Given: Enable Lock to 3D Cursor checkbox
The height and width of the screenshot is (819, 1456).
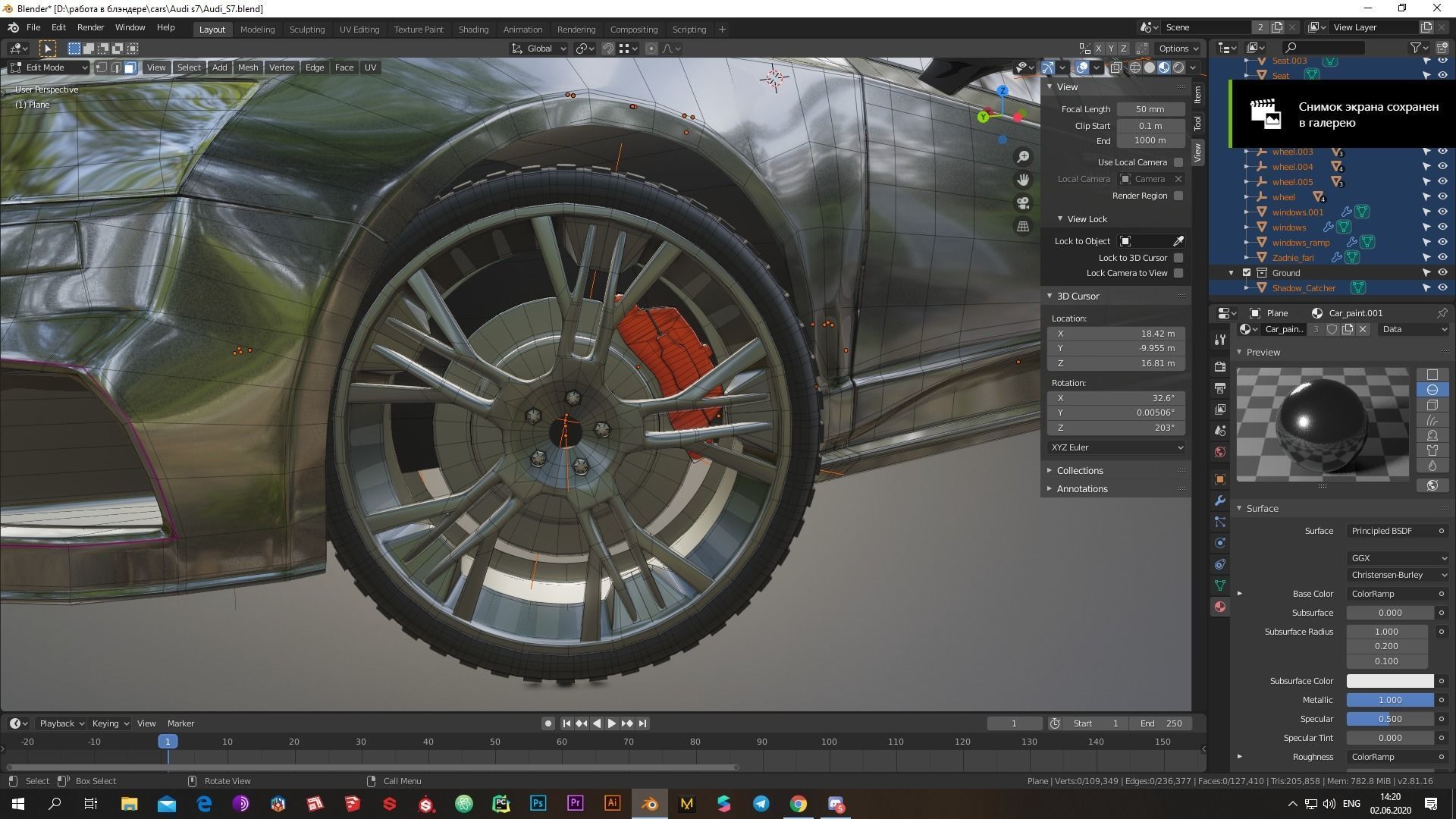Looking at the screenshot, I should (x=1178, y=258).
